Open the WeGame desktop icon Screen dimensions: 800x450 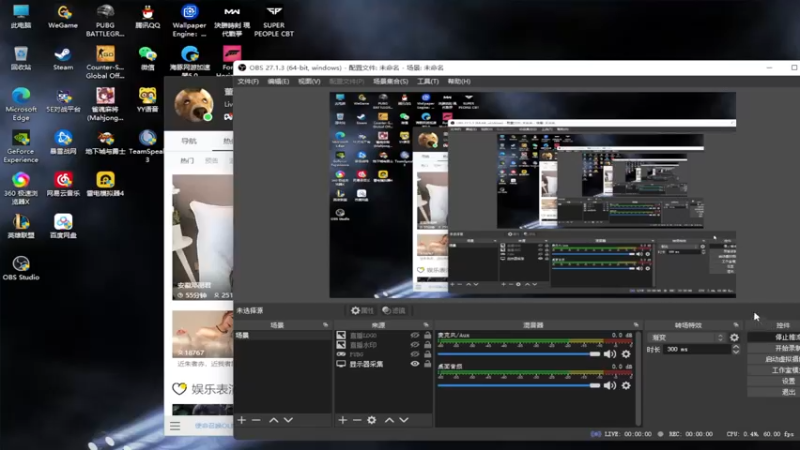tap(63, 16)
